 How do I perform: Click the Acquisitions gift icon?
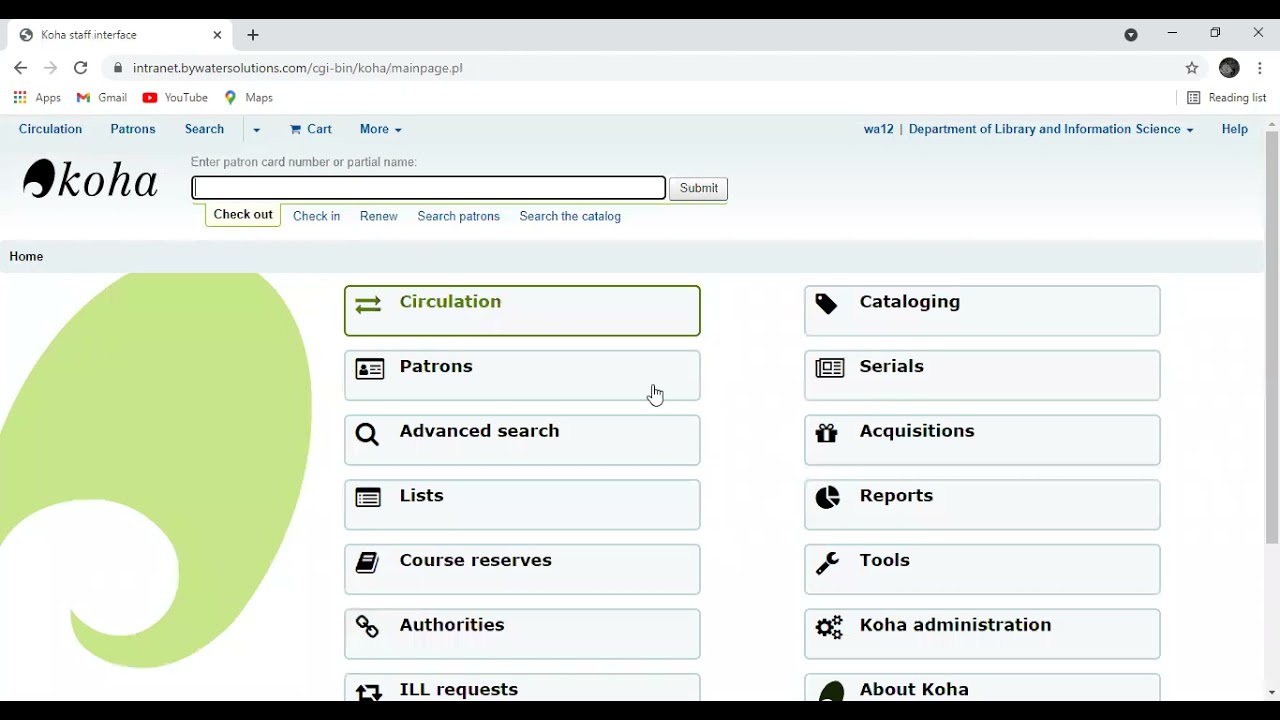(827, 434)
